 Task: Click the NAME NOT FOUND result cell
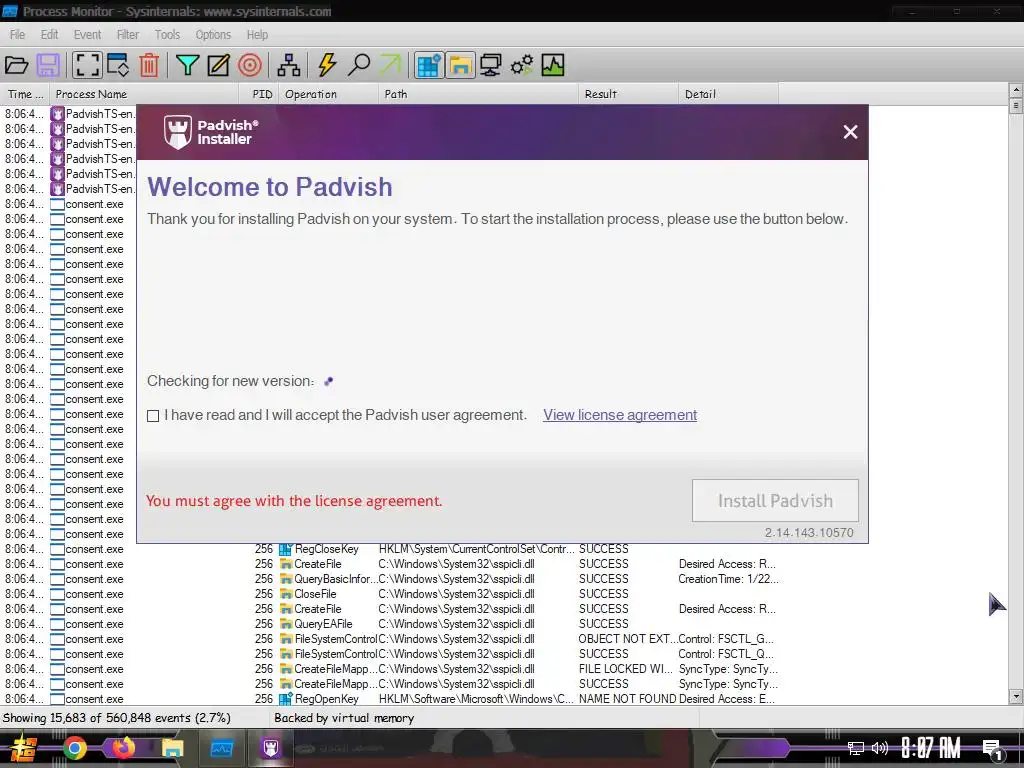pos(628,699)
